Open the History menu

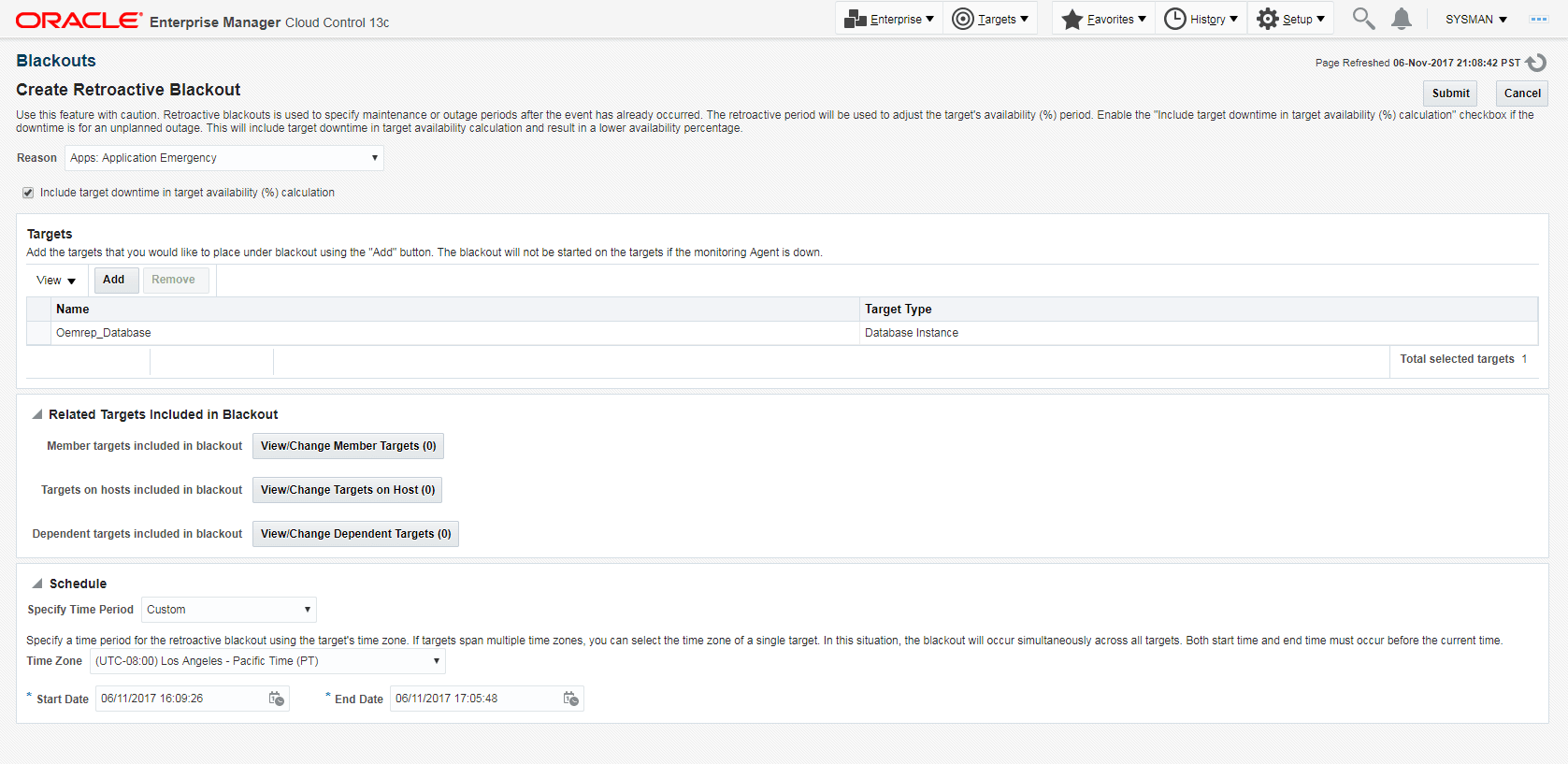(x=1201, y=19)
